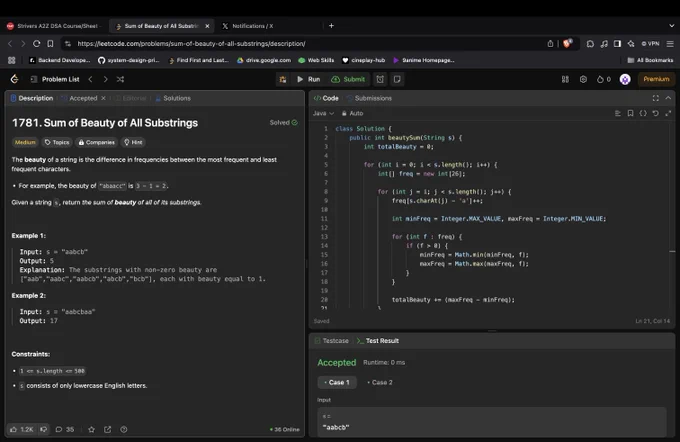Select Case 1 result
Screen dimensions: 680x442
coord(337,383)
